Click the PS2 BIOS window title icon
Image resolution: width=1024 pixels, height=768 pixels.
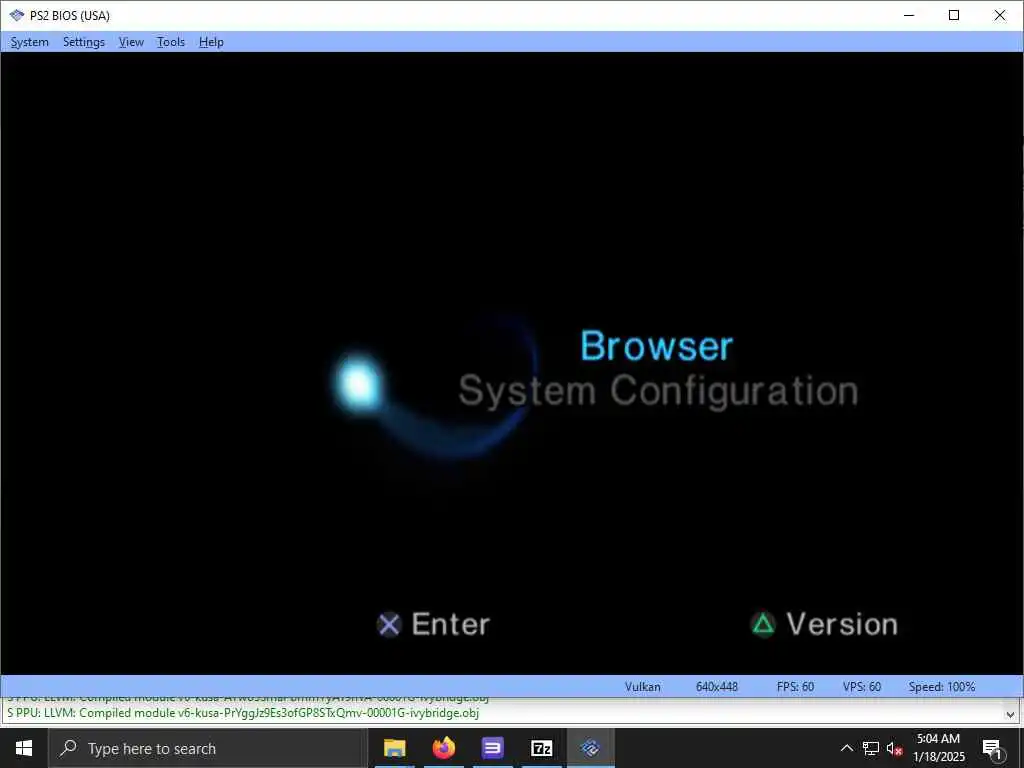[x=16, y=15]
